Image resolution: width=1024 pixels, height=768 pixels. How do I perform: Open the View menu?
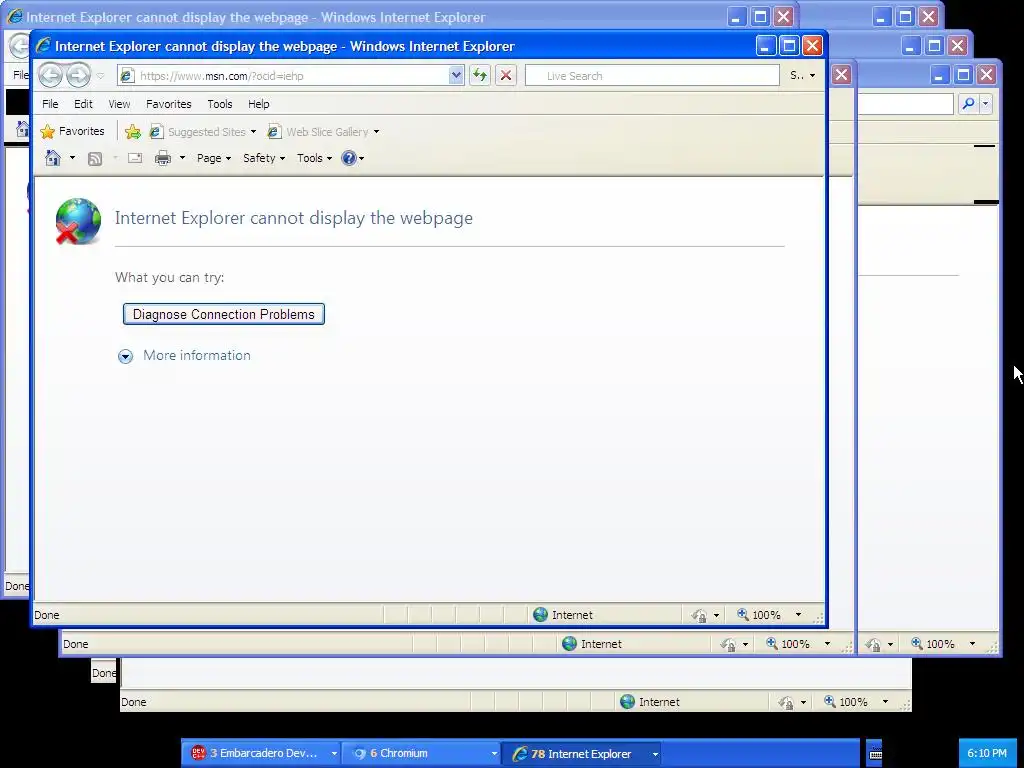tap(119, 104)
